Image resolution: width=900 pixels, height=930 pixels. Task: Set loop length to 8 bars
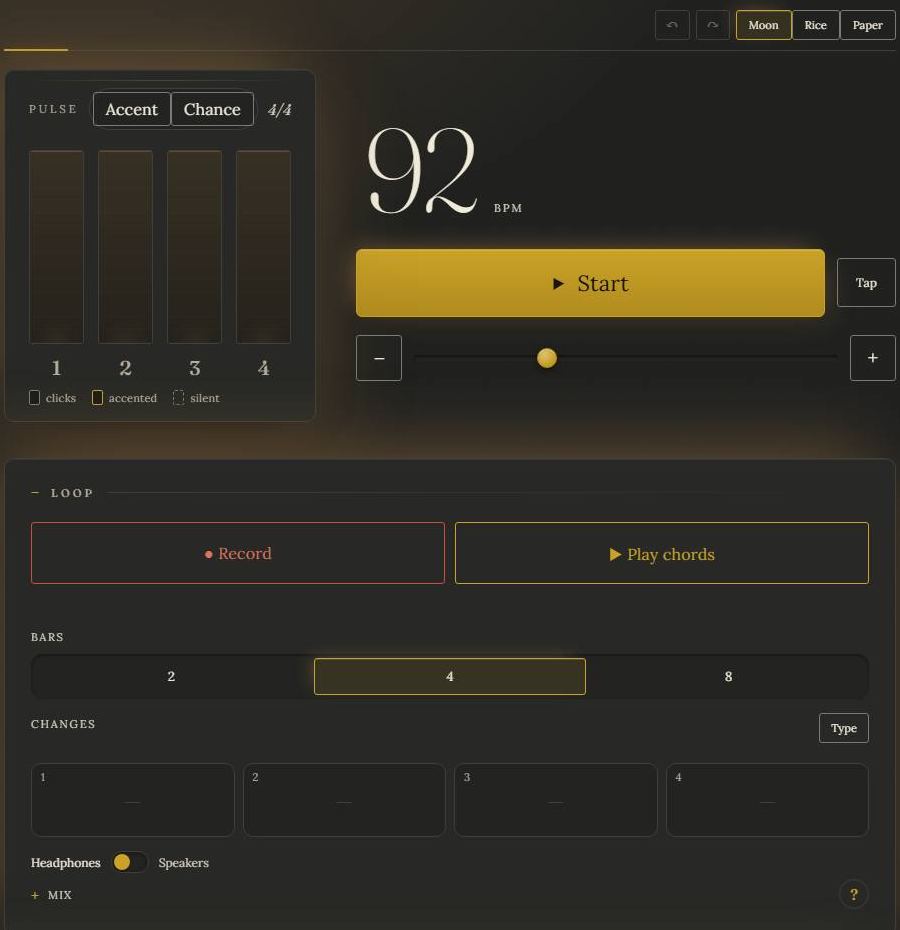point(728,676)
